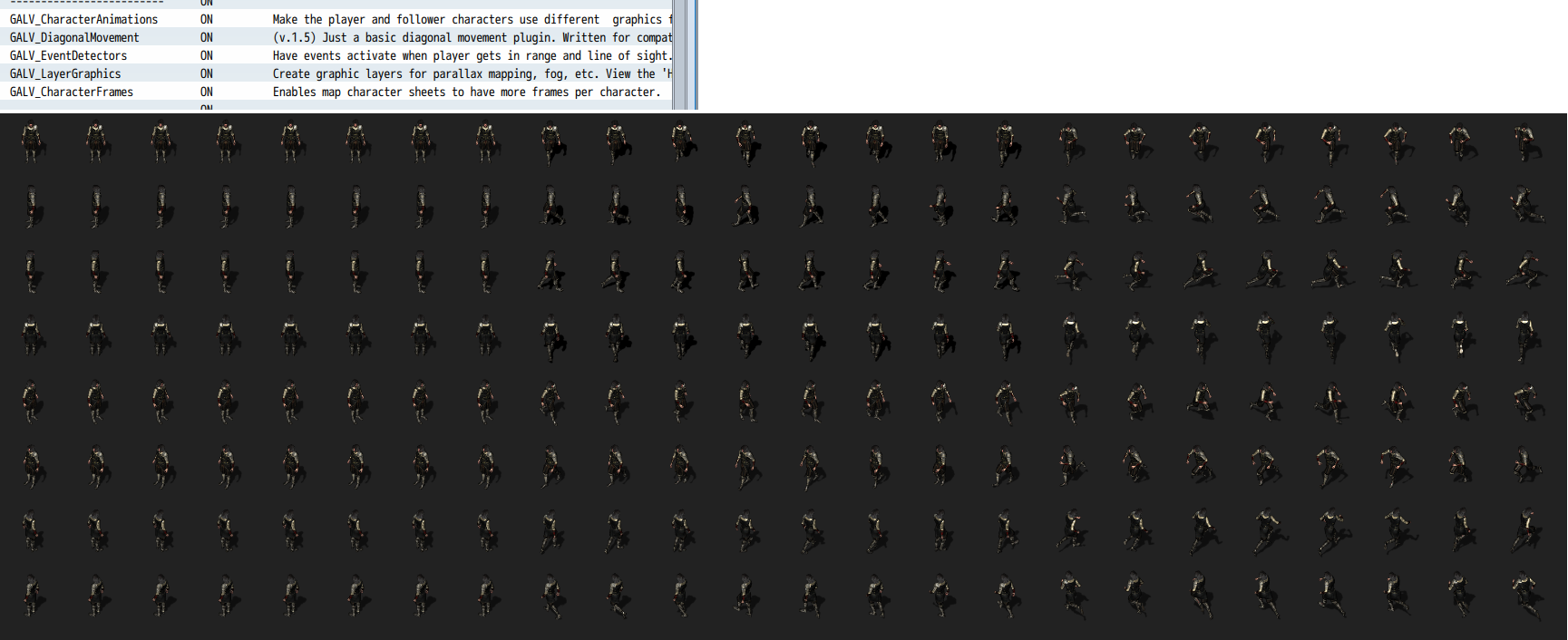The image size is (1568, 640).
Task: Click the ON status for GALV_LayerGraphics
Action: pos(207,73)
